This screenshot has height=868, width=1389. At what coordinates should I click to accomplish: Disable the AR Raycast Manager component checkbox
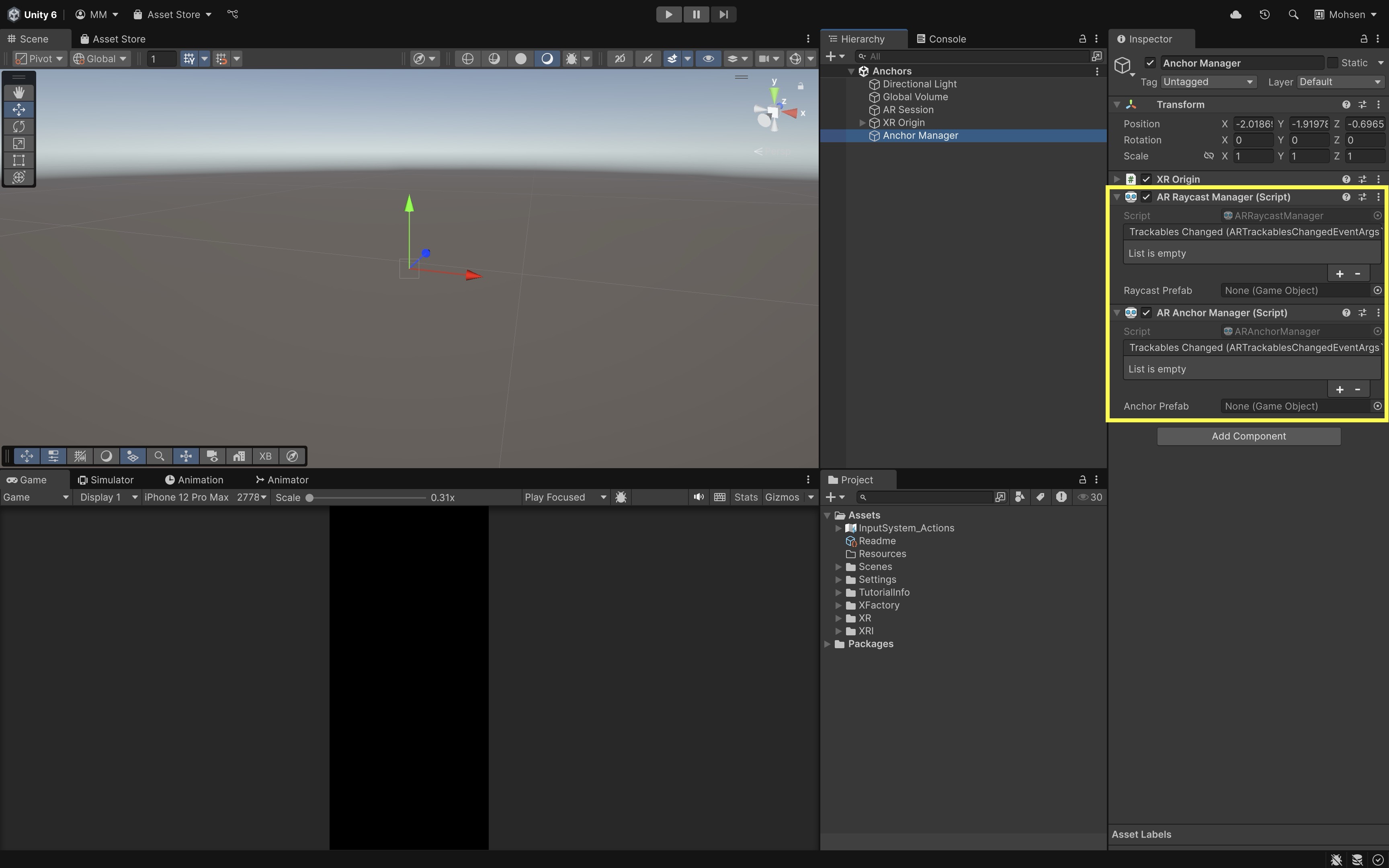coord(1146,197)
